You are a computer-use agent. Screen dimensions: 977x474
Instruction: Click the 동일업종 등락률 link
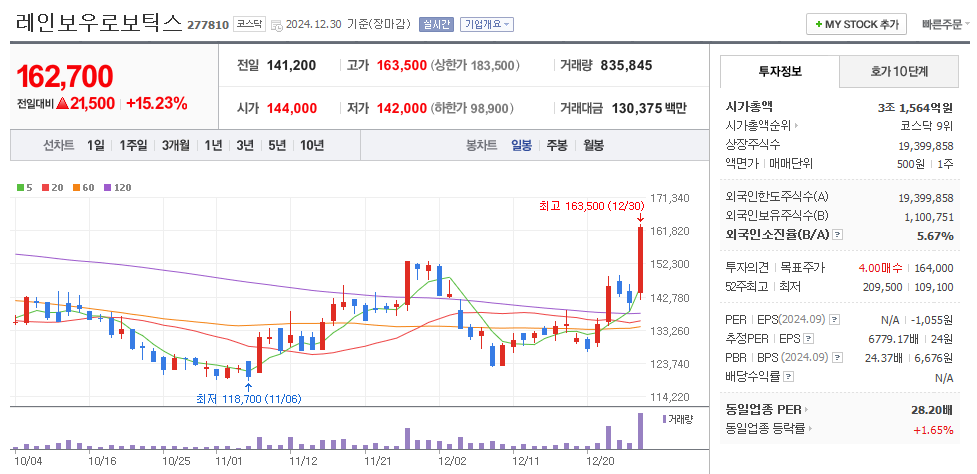coord(765,429)
